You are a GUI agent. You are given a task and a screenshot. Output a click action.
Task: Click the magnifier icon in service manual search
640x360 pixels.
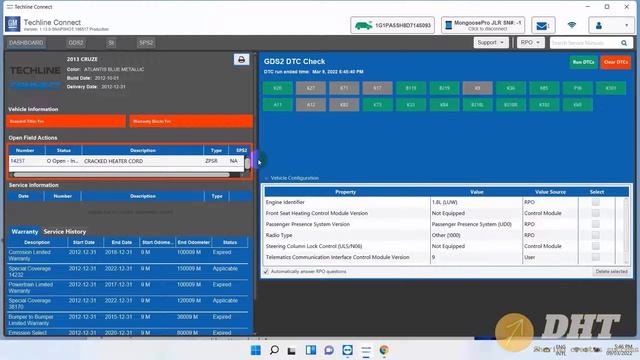624,43
